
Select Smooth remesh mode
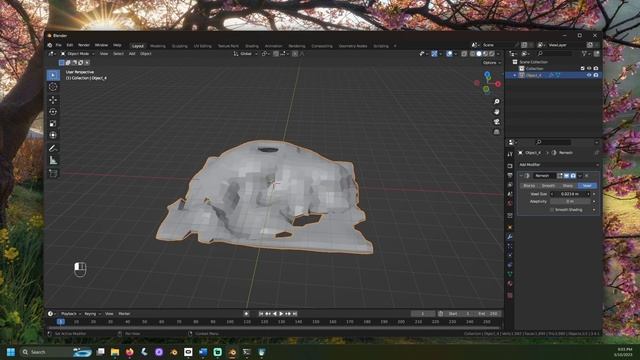(x=548, y=186)
